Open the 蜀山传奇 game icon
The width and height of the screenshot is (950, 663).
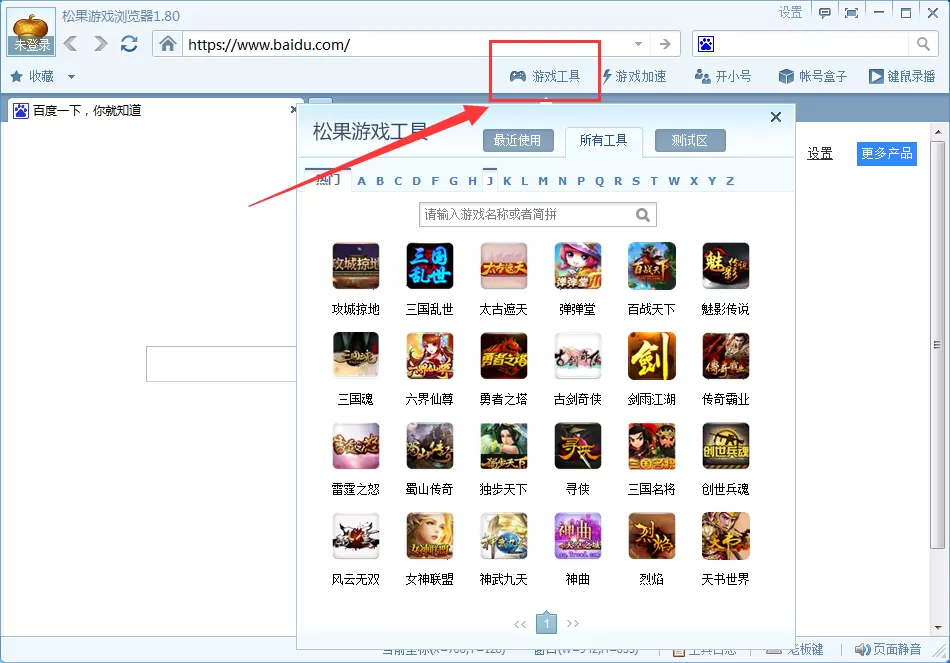click(x=430, y=446)
